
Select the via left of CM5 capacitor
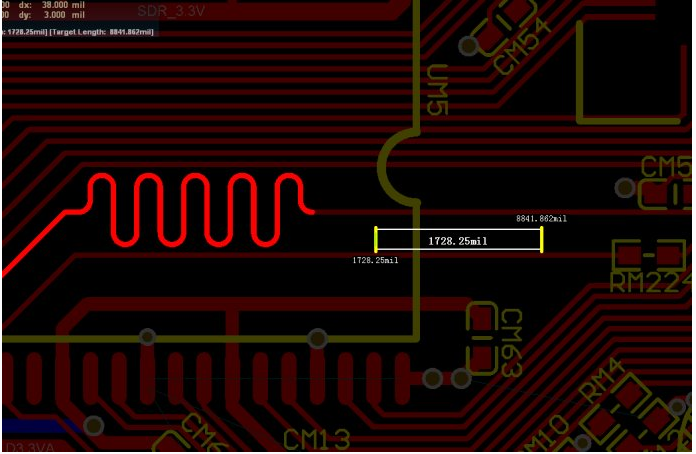point(625,187)
